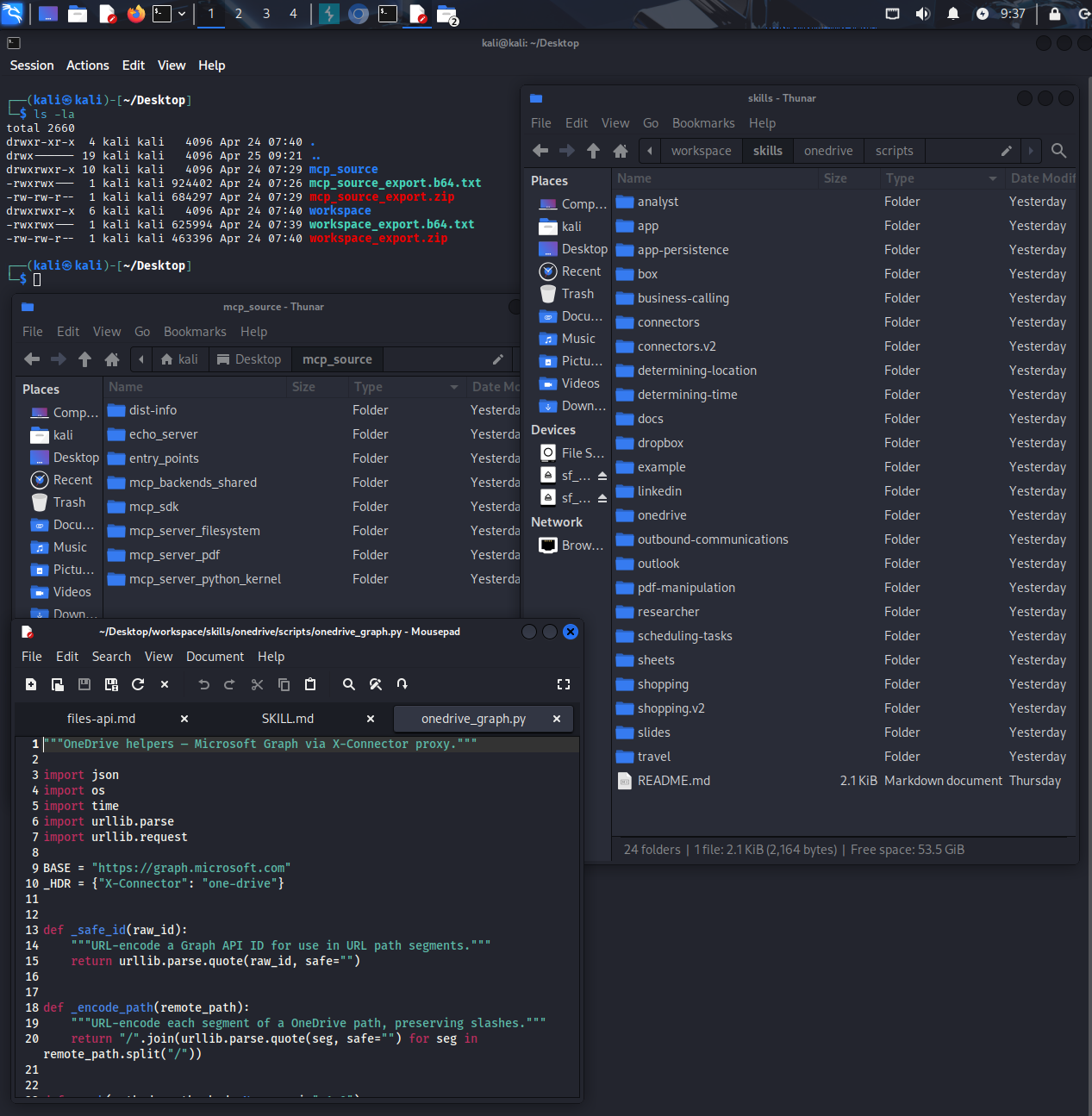This screenshot has height=1116, width=1092.
Task: Click Mousepad's redo toolbar icon
Action: click(x=229, y=684)
